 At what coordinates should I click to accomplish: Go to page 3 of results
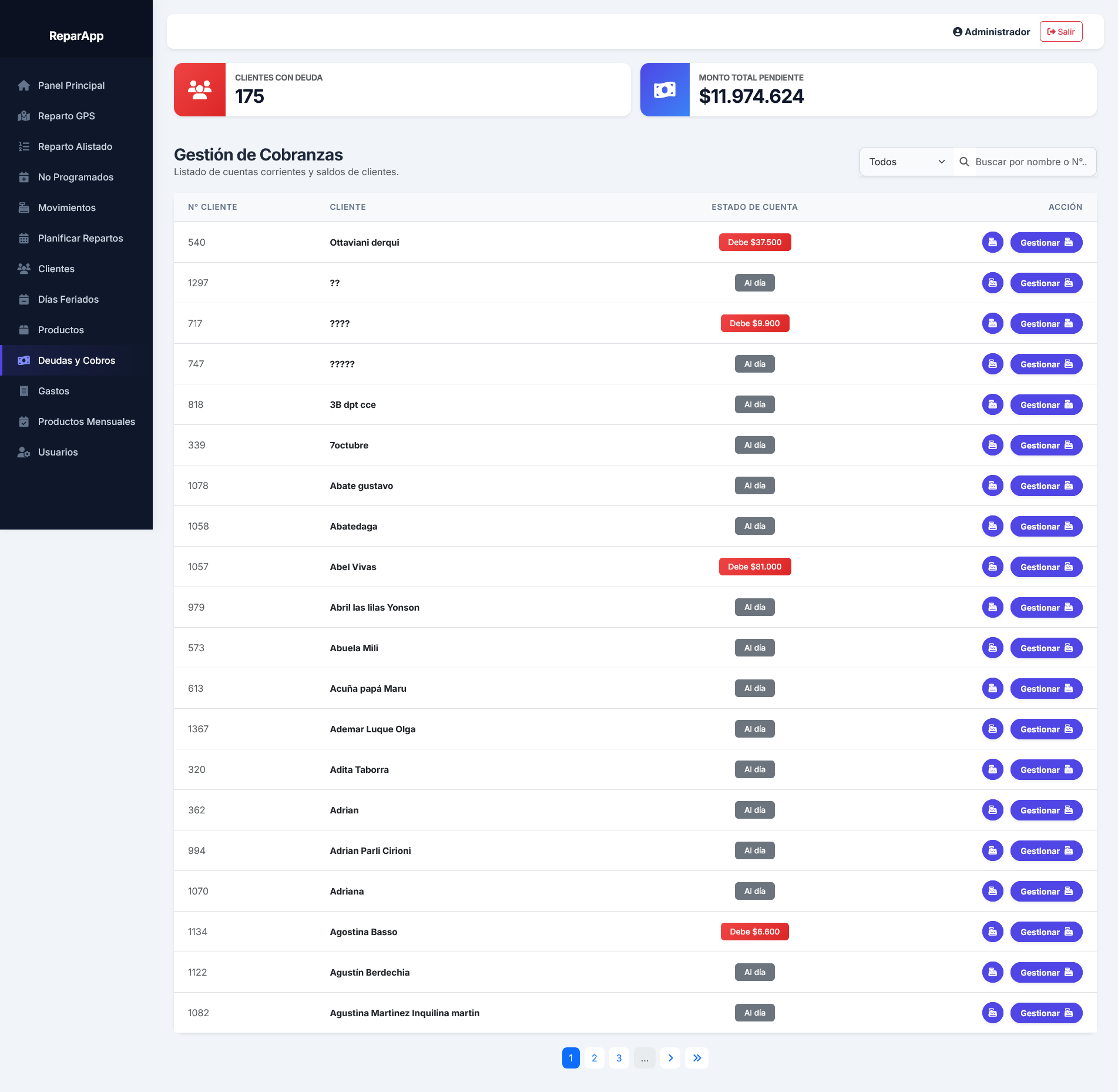[619, 1058]
